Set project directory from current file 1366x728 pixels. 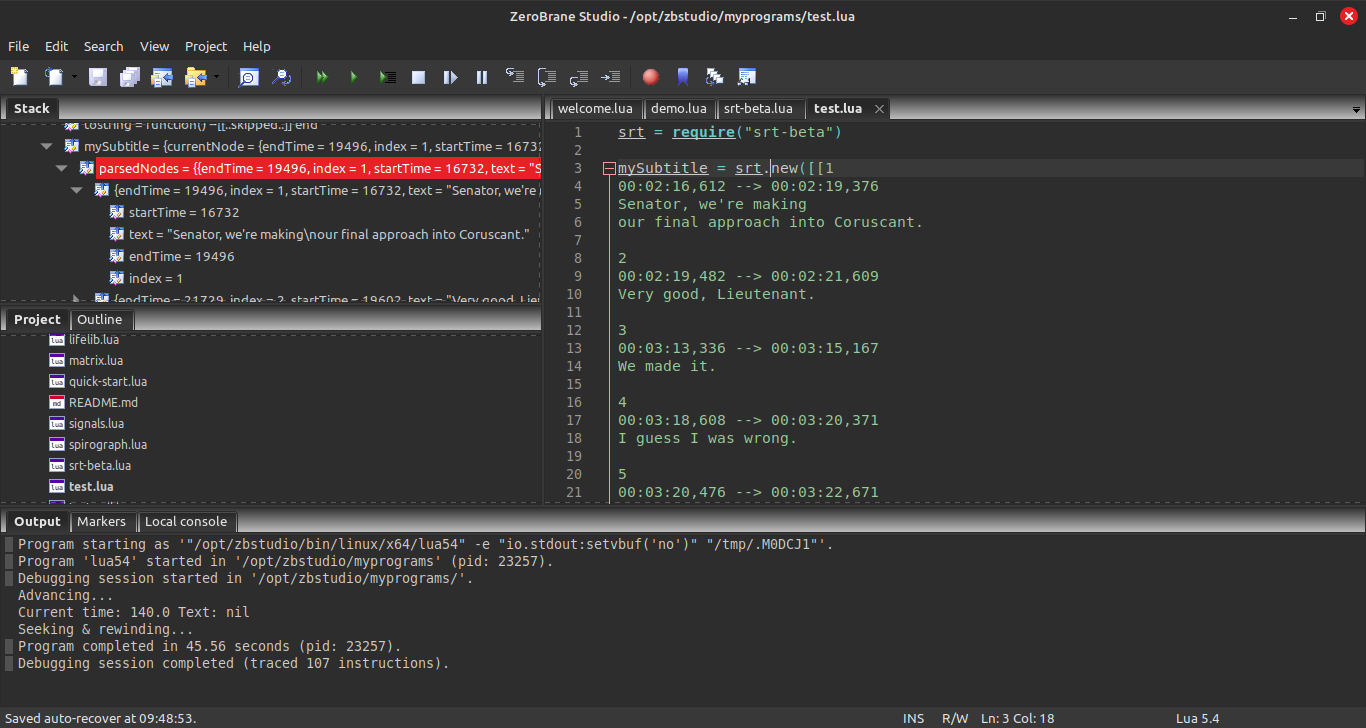coord(162,77)
